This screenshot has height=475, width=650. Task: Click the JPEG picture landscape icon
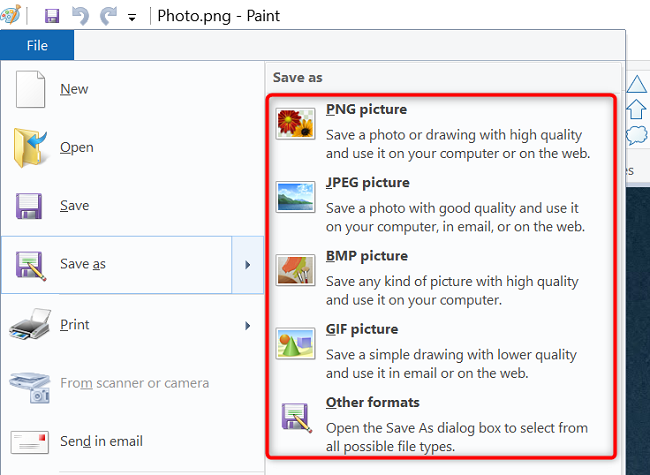(296, 196)
